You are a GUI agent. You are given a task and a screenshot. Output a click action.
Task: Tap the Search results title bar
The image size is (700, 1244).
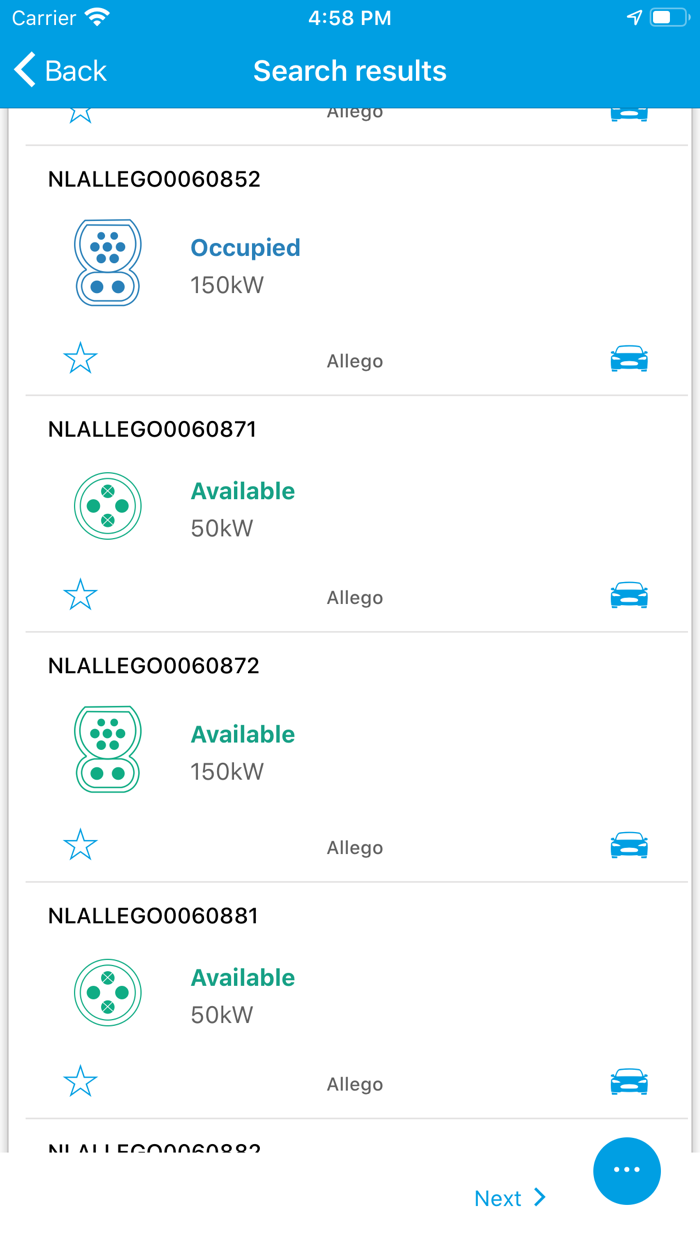coord(350,70)
